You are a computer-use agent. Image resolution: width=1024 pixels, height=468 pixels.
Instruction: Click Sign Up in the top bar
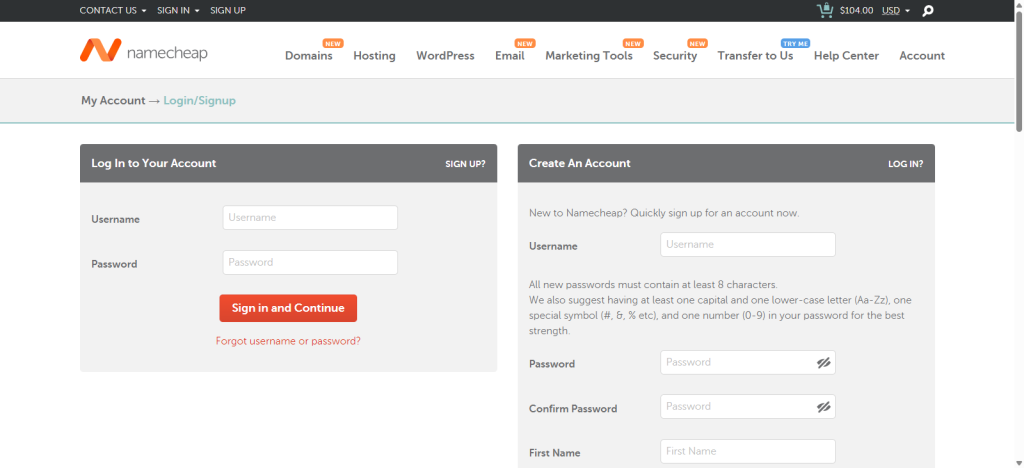pos(228,10)
